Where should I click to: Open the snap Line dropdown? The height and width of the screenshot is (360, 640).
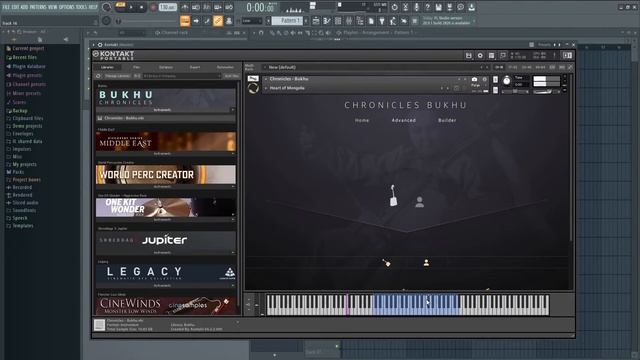251,21
